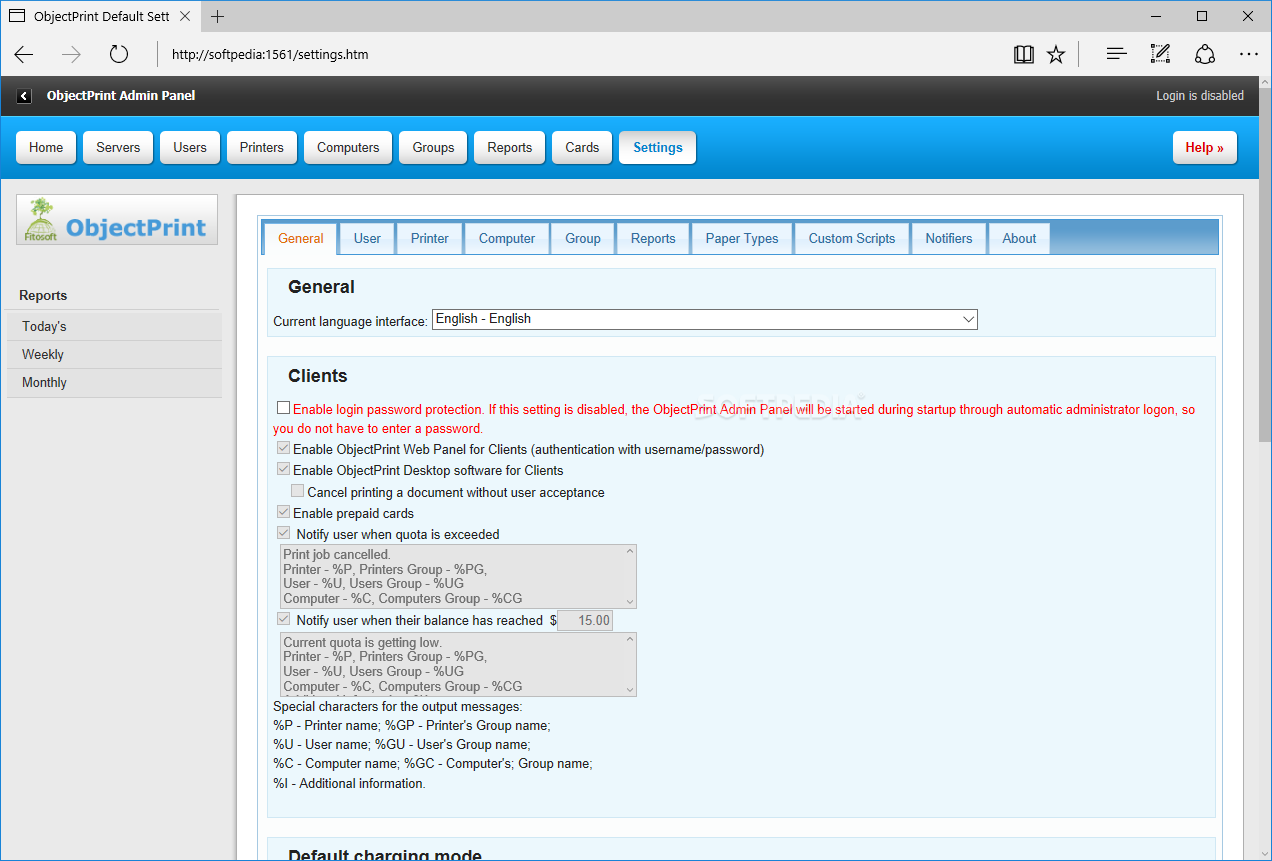Click the Login is disabled text

(1200, 96)
